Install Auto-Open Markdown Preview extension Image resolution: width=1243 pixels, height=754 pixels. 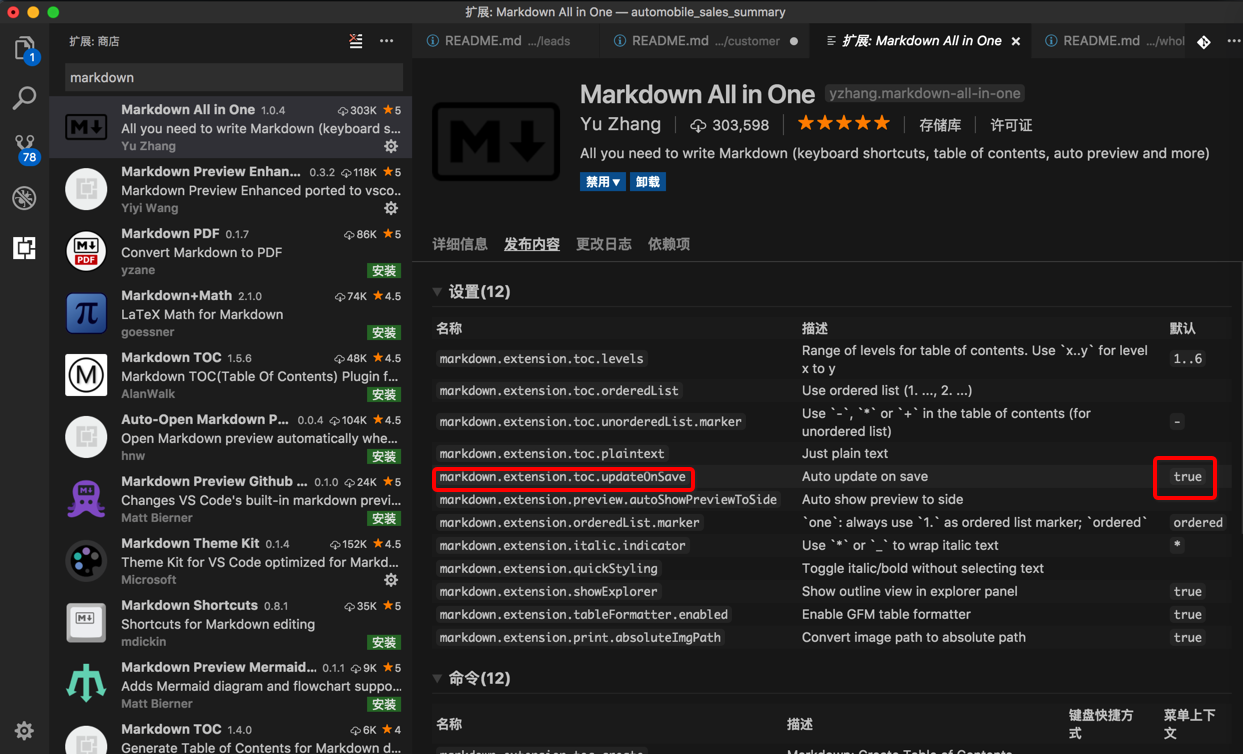(384, 457)
